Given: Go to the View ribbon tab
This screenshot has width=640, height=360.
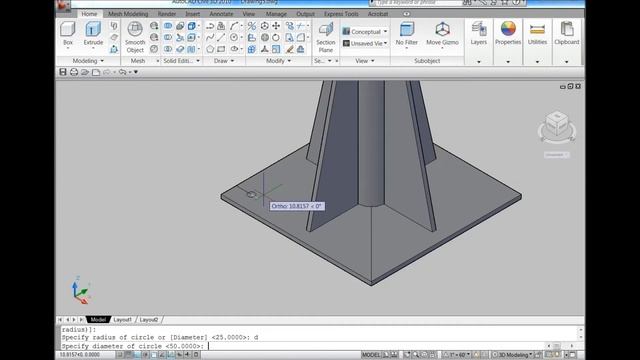Looking at the screenshot, I should (249, 14).
